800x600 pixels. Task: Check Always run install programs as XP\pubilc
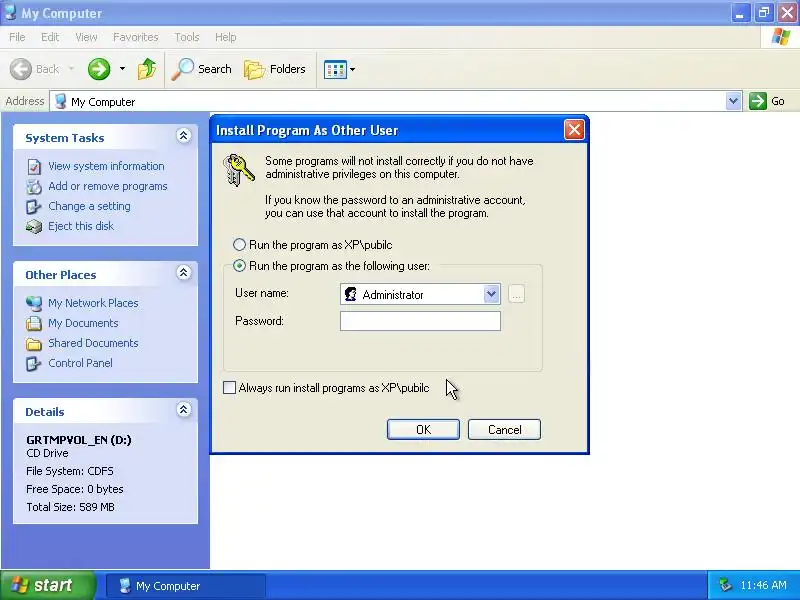pos(230,388)
